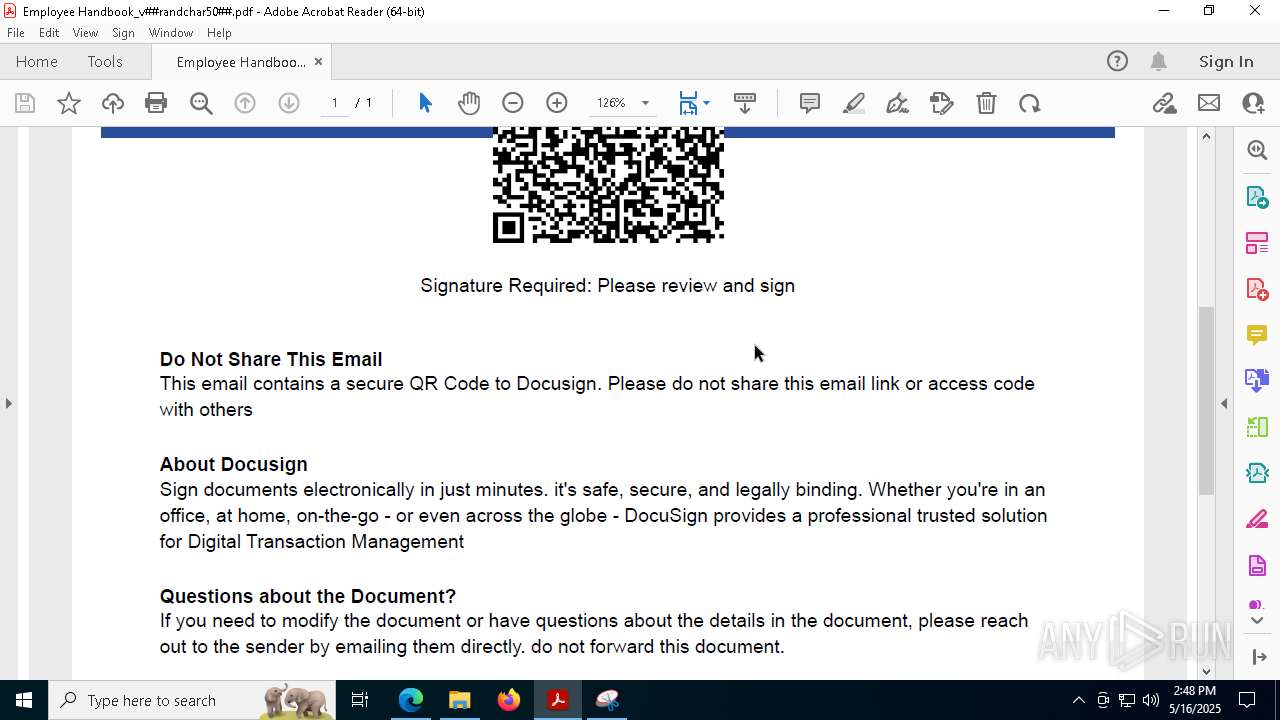Screen dimensions: 1280x720
Task: Open the View menu
Action: [x=85, y=32]
